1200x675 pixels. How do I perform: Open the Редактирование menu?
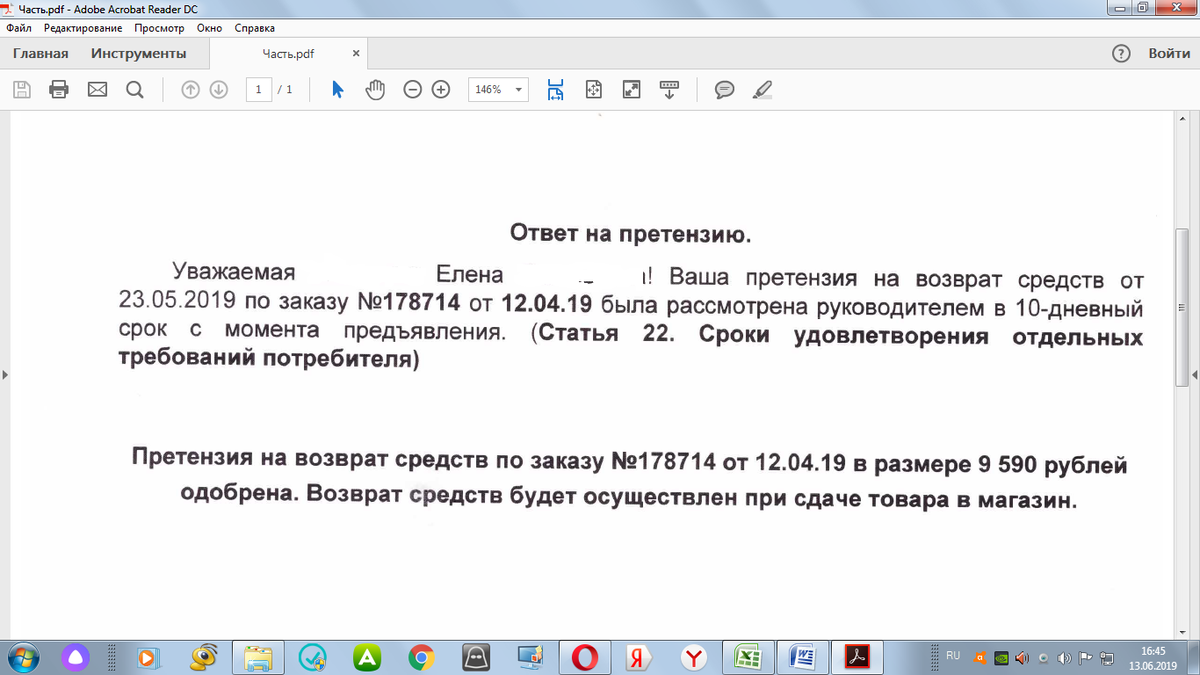tap(83, 28)
